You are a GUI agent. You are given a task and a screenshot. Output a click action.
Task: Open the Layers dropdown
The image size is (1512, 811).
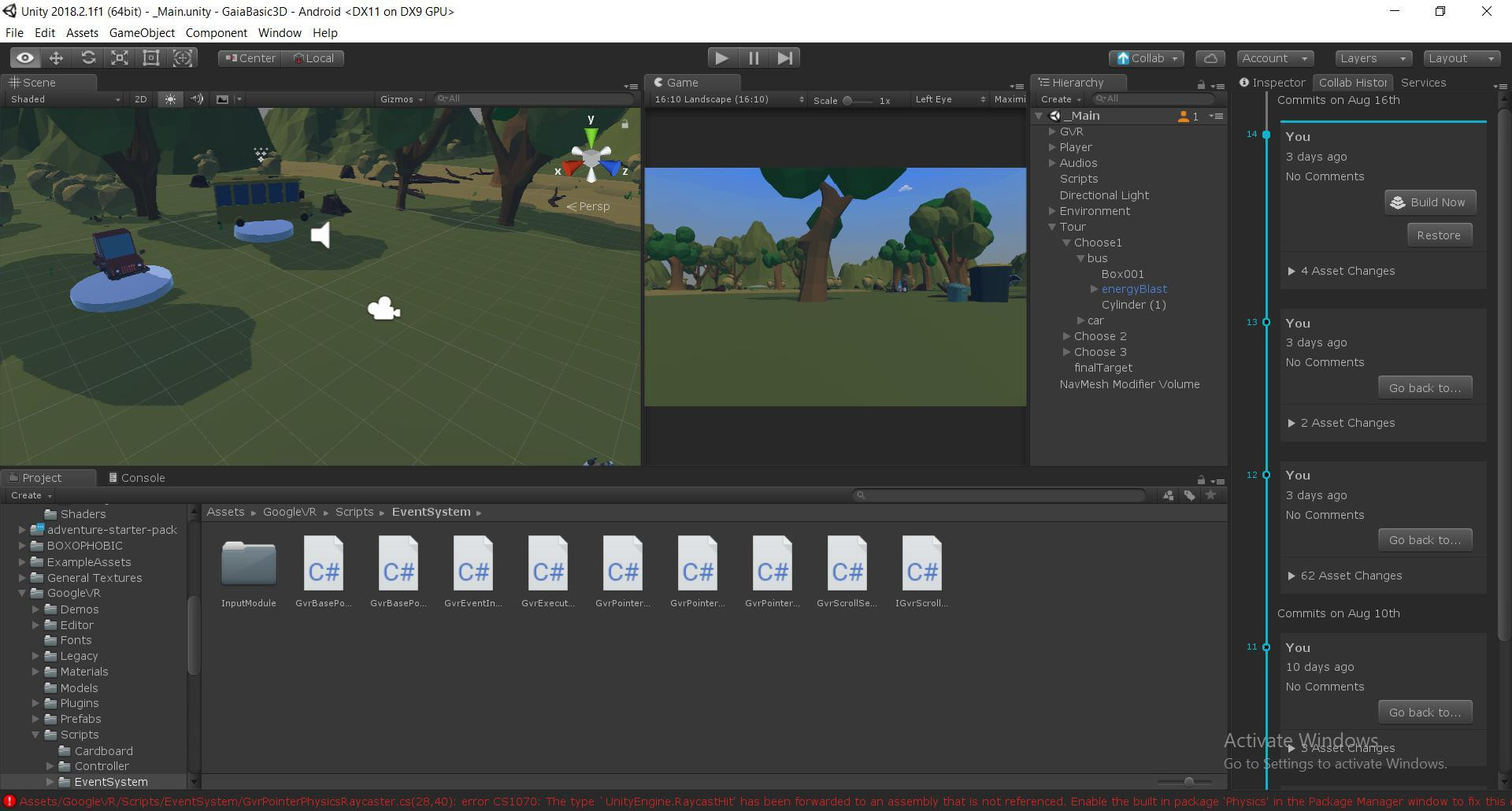[x=1373, y=58]
